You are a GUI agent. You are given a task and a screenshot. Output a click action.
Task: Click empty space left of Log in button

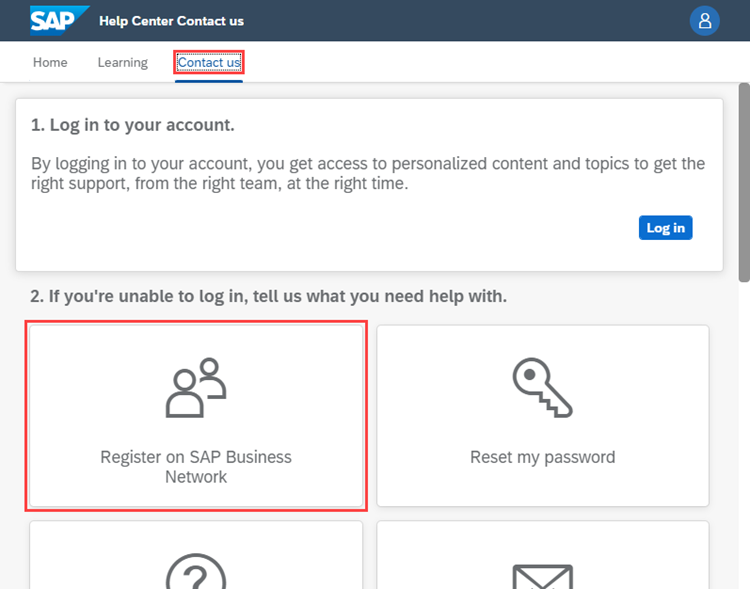click(x=400, y=228)
